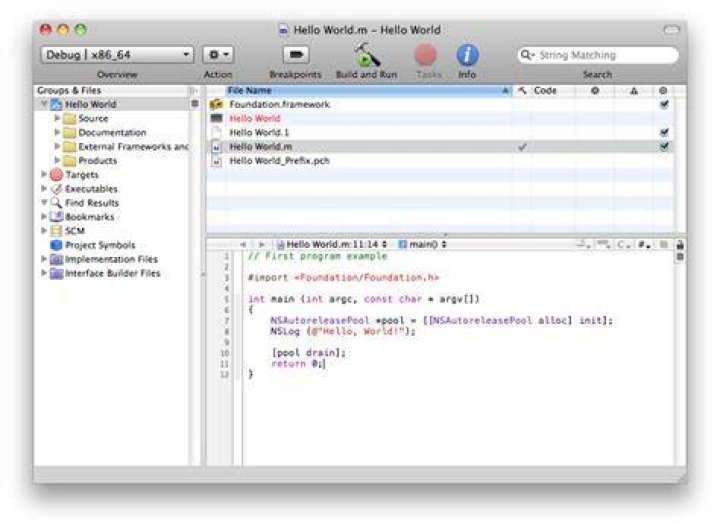Click the counterpart C button in editor bar

pos(623,245)
